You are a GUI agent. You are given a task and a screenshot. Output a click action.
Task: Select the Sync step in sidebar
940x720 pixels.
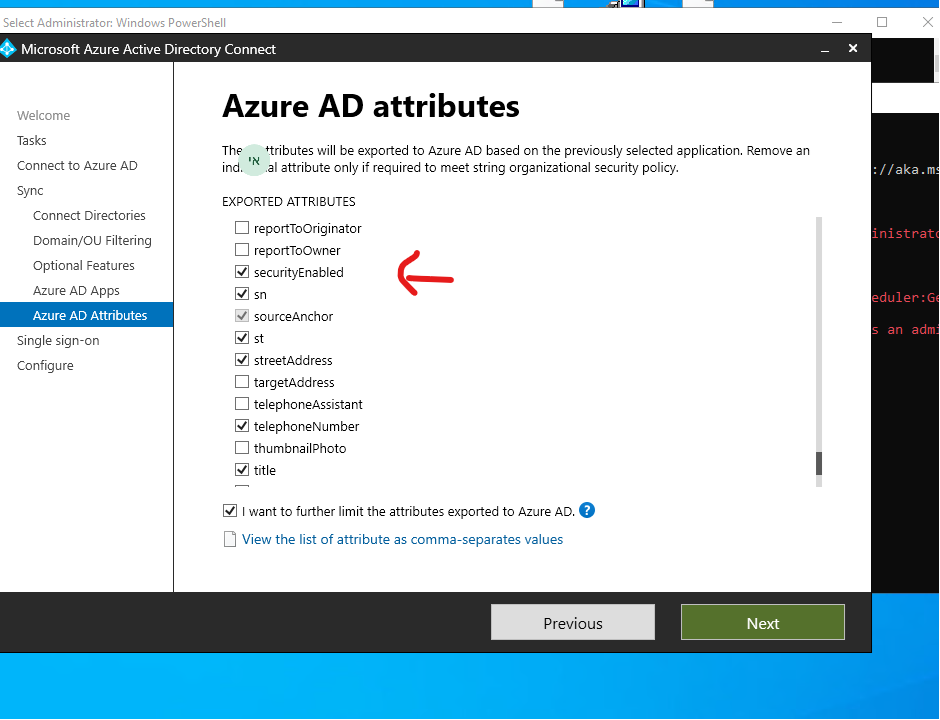coord(30,191)
